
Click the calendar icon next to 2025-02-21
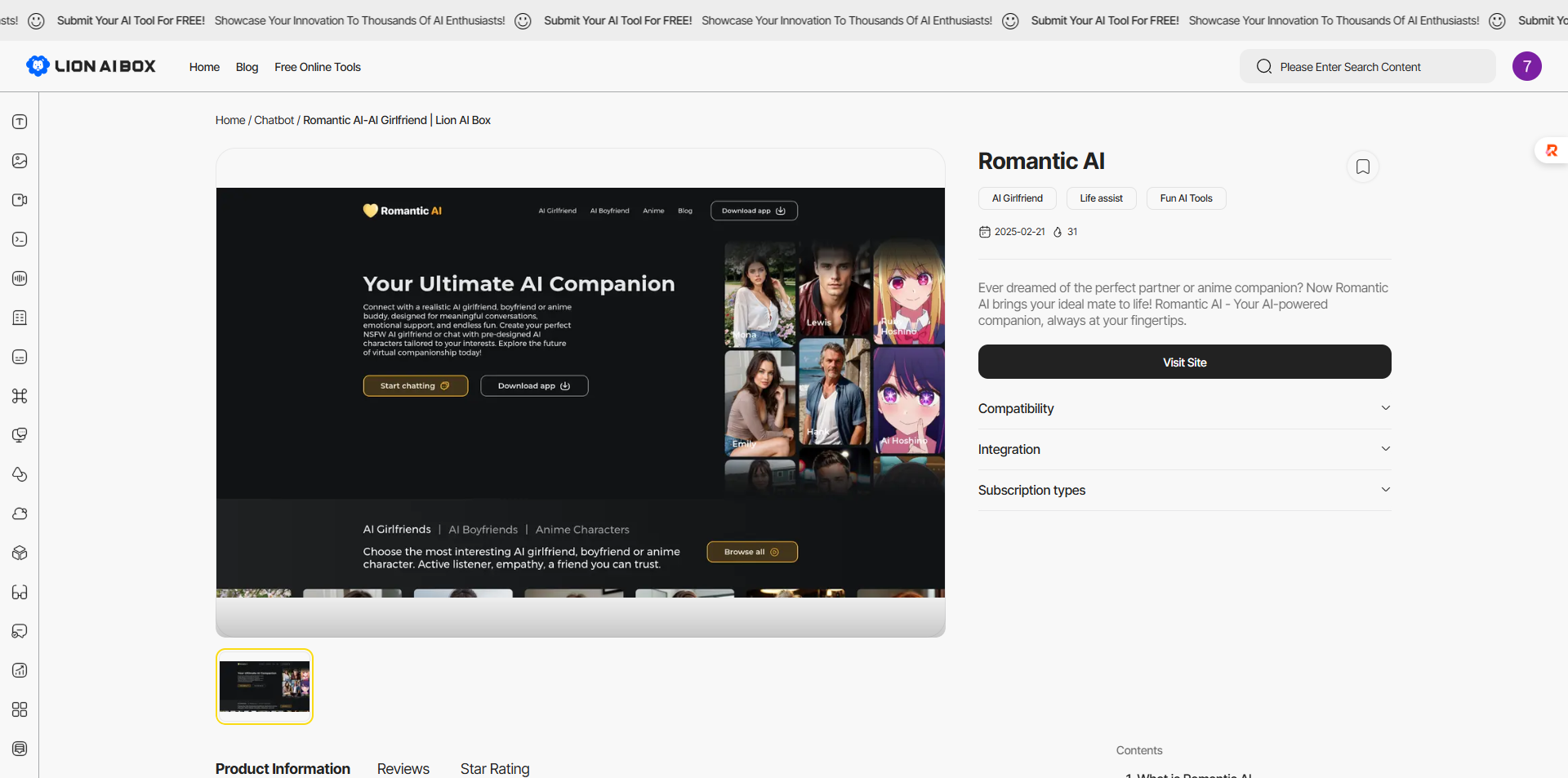[985, 232]
